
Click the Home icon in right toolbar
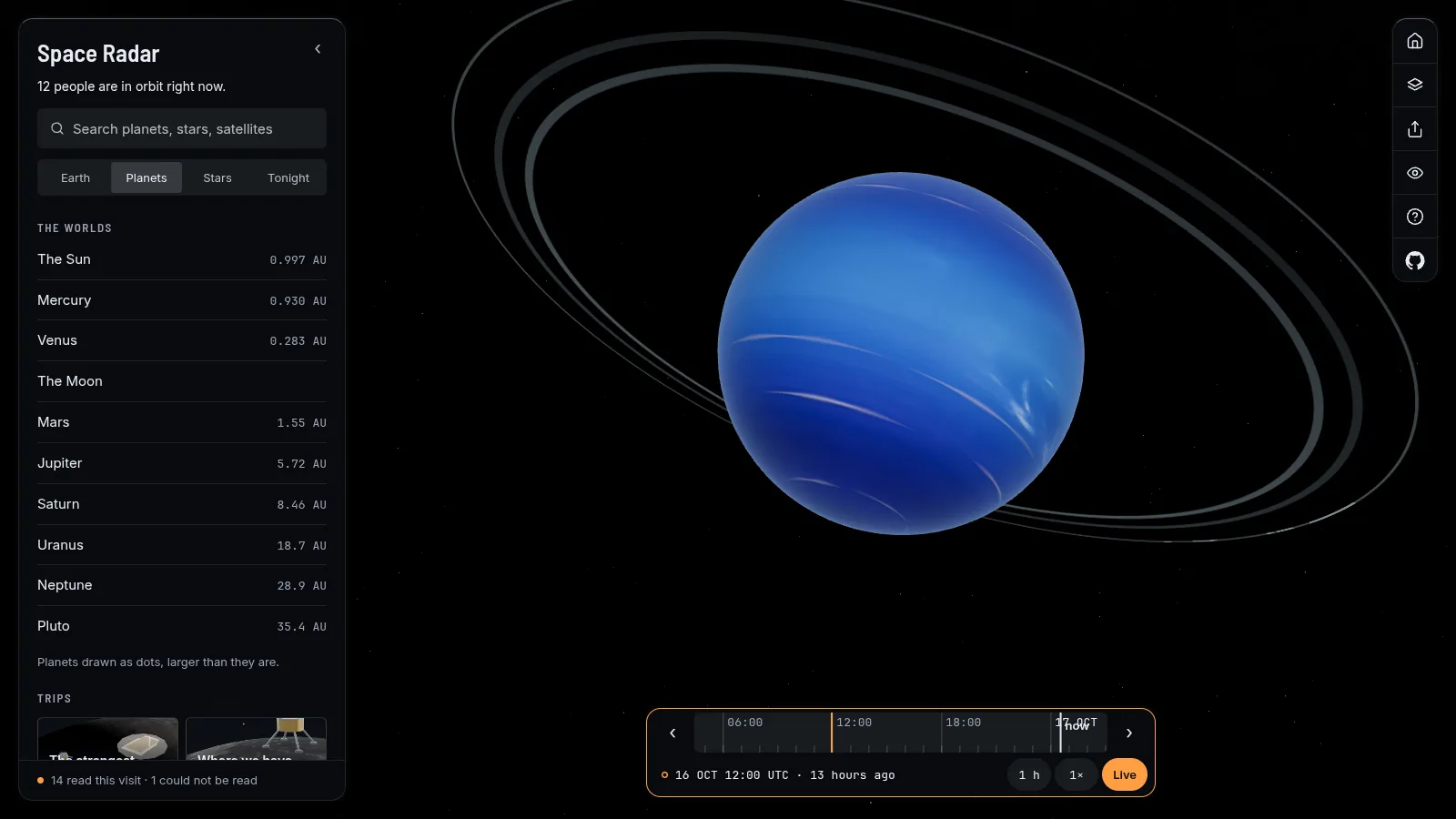[x=1415, y=41]
